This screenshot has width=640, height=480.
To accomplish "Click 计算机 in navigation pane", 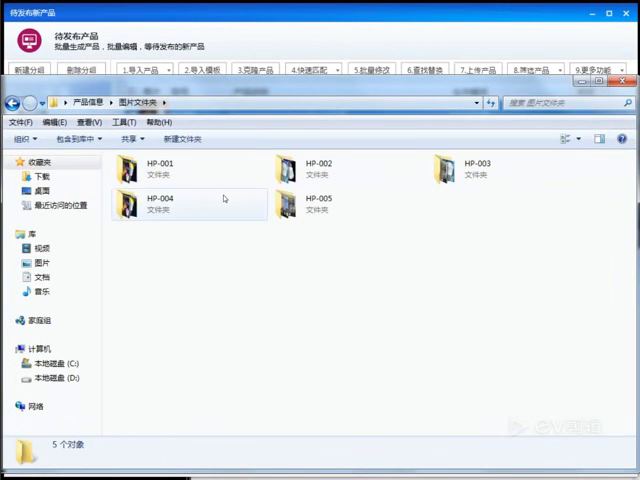I will (40, 349).
